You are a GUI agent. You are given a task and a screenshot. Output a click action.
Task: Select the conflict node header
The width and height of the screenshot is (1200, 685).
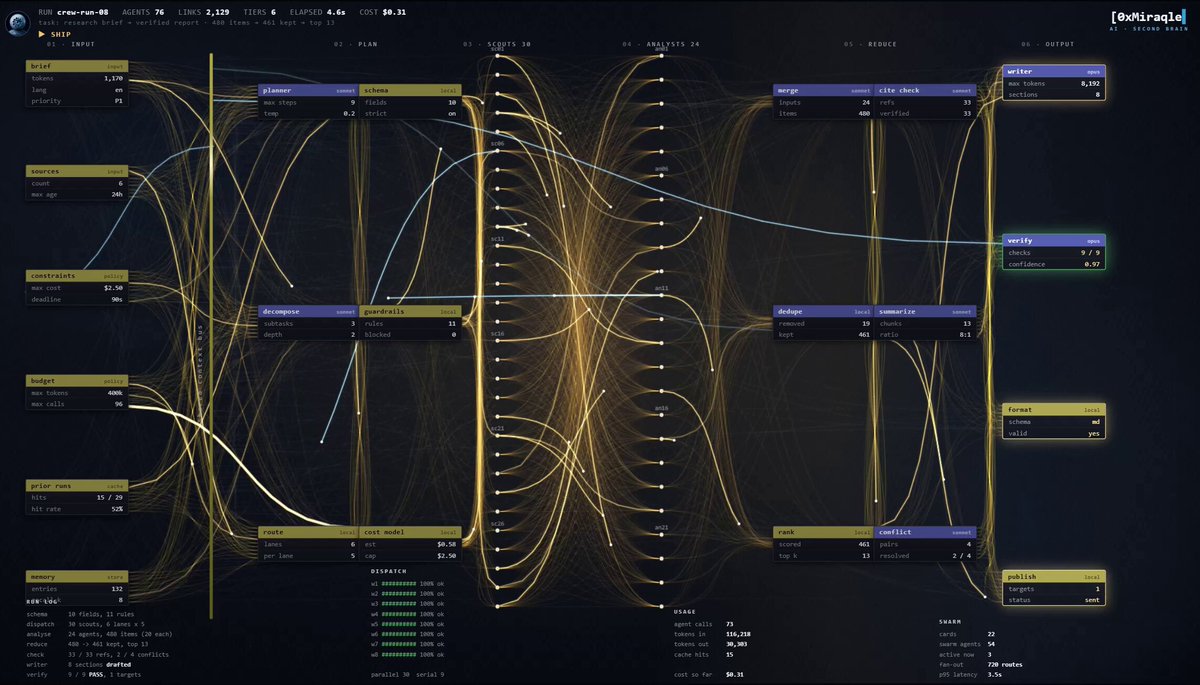tap(925, 532)
